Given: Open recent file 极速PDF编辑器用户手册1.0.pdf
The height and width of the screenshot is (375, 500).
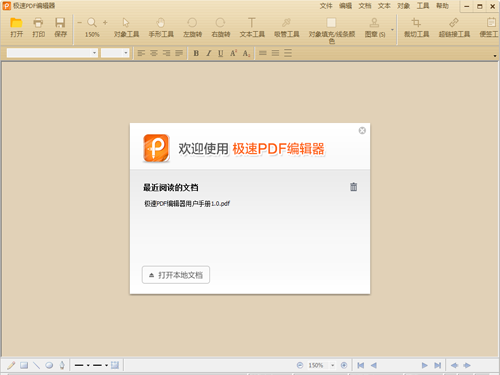Looking at the screenshot, I should pyautogui.click(x=187, y=203).
